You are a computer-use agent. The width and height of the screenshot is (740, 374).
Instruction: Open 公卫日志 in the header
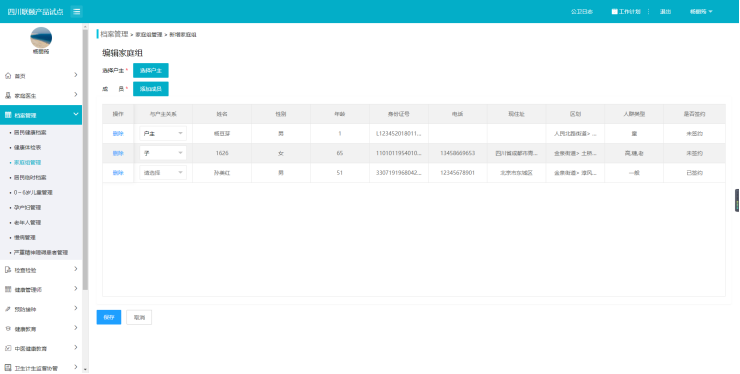click(582, 11)
